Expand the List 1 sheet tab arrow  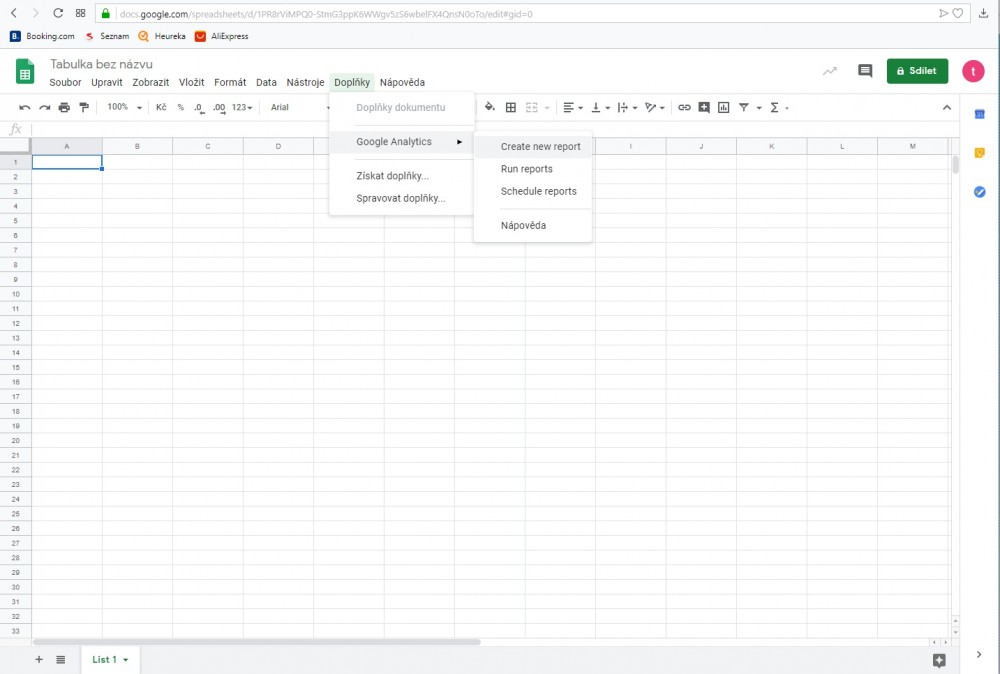(126, 660)
